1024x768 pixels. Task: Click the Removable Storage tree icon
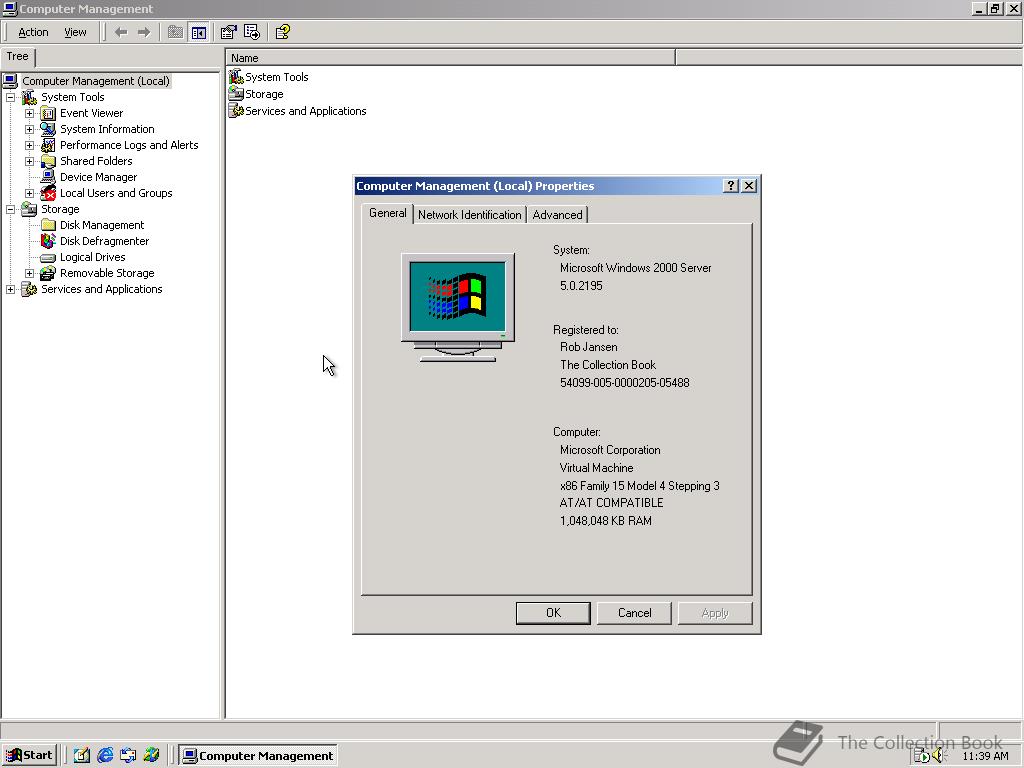(x=48, y=273)
